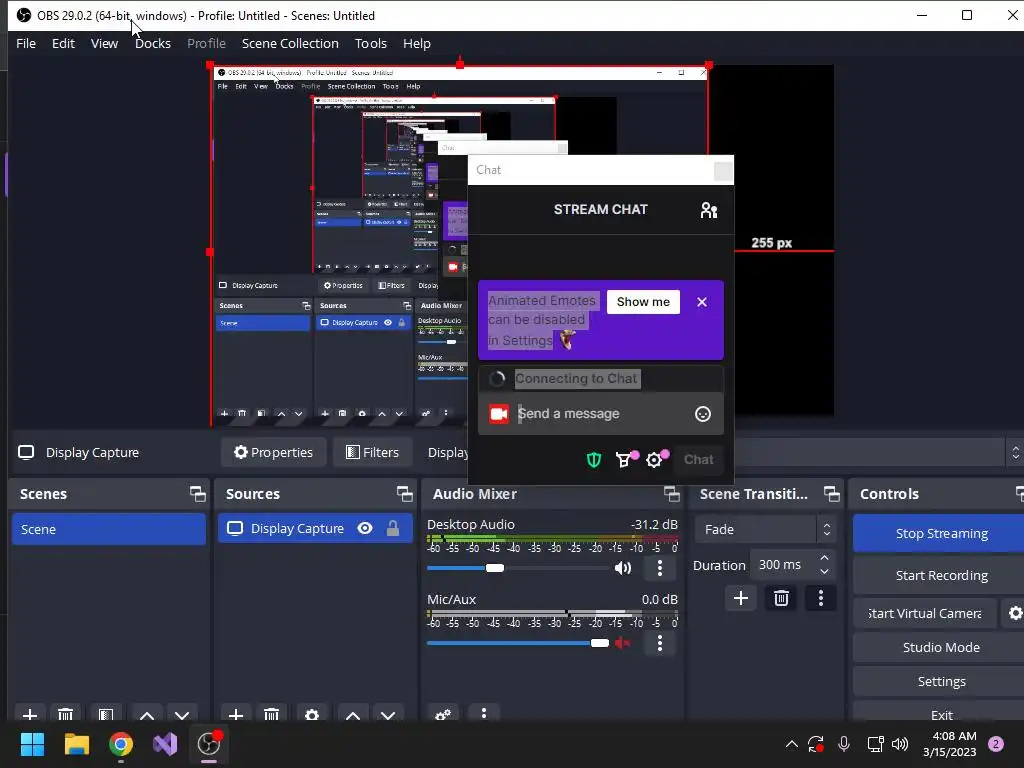The image size is (1024, 768).
Task: Move scene down with arrow icon
Action: pyautogui.click(x=182, y=714)
